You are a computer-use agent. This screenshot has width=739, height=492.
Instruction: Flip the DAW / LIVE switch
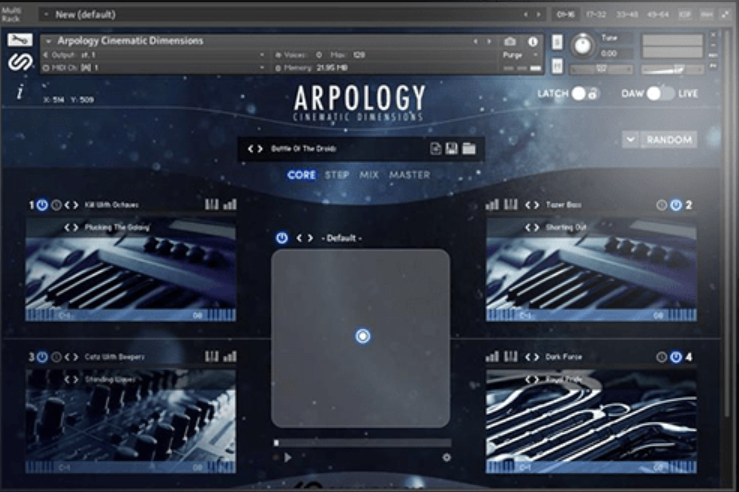click(660, 93)
